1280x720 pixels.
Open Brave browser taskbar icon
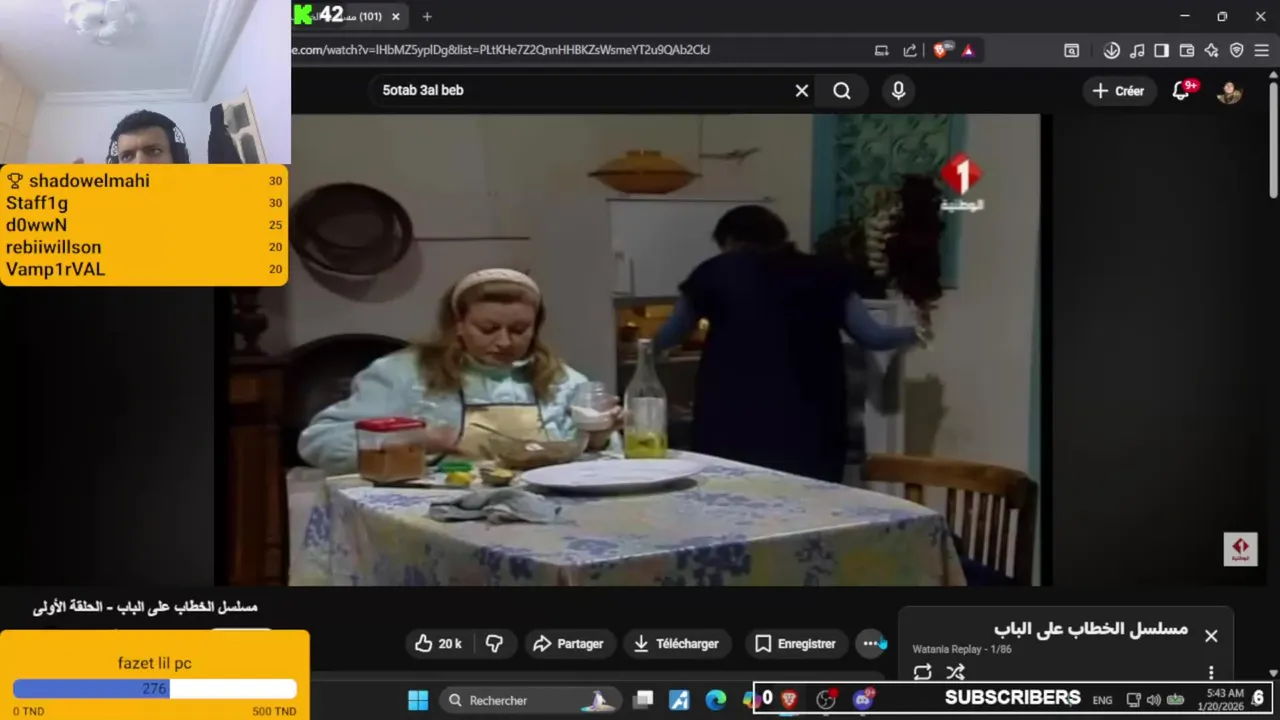[789, 699]
